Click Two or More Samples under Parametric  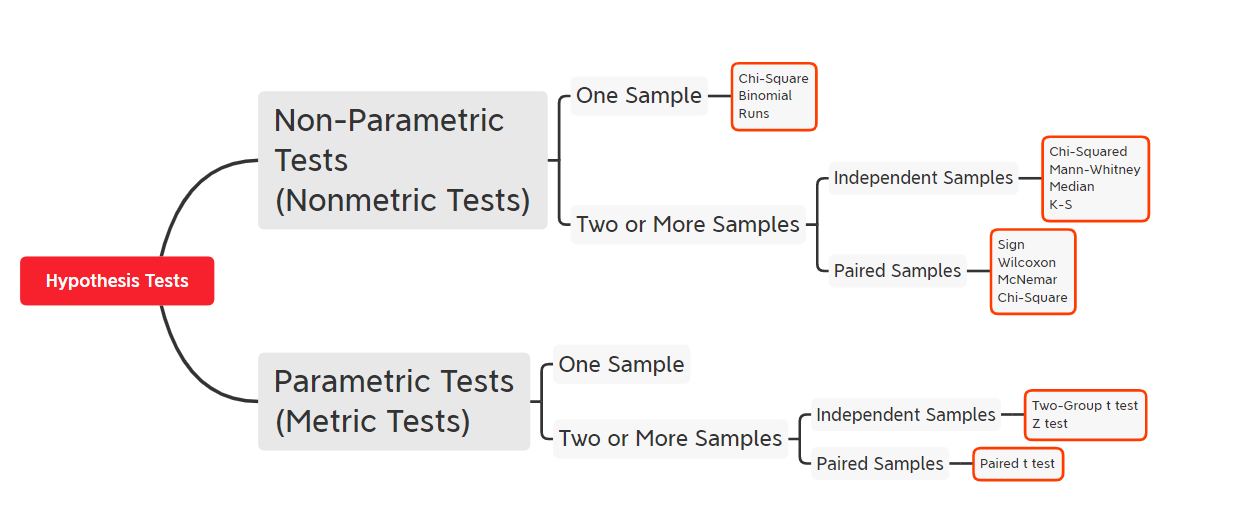pyautogui.click(x=671, y=438)
